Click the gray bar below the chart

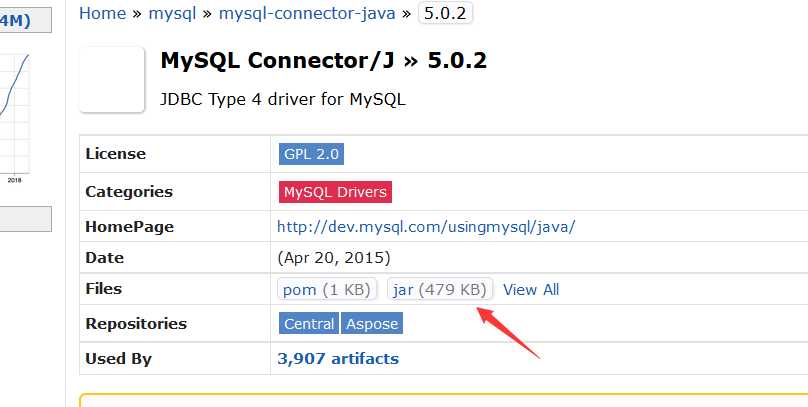click(24, 218)
